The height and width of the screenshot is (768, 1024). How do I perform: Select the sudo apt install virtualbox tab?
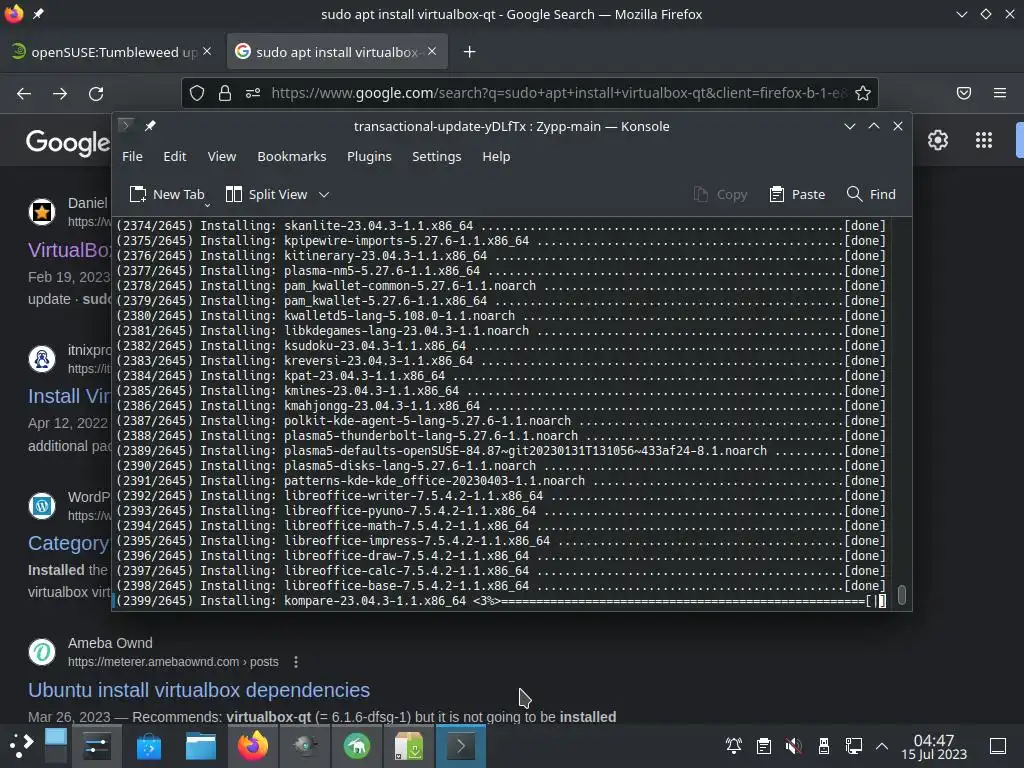tap(337, 52)
